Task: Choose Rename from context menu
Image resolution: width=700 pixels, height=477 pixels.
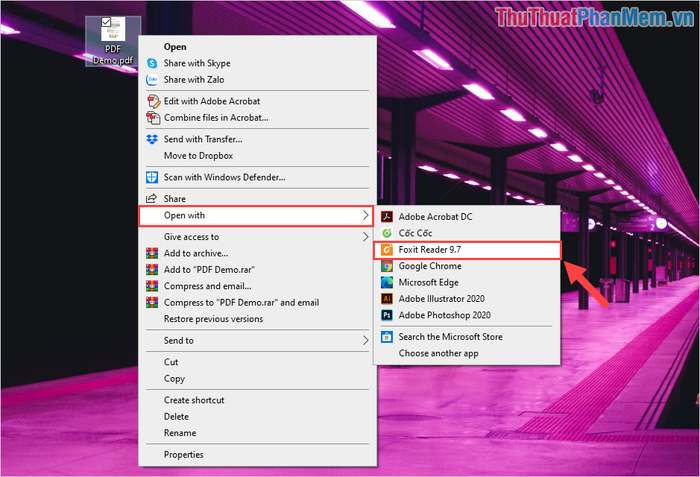Action: tap(257, 433)
